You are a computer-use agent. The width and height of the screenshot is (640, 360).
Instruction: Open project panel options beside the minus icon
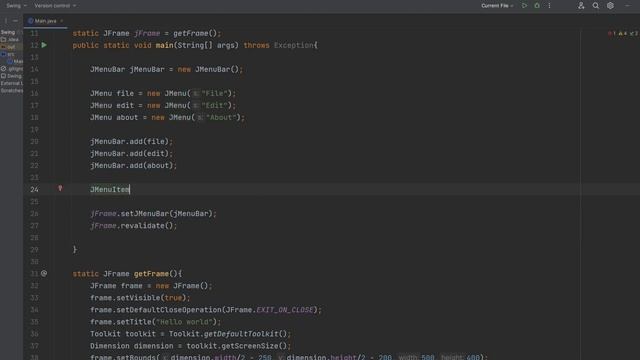coord(6,21)
